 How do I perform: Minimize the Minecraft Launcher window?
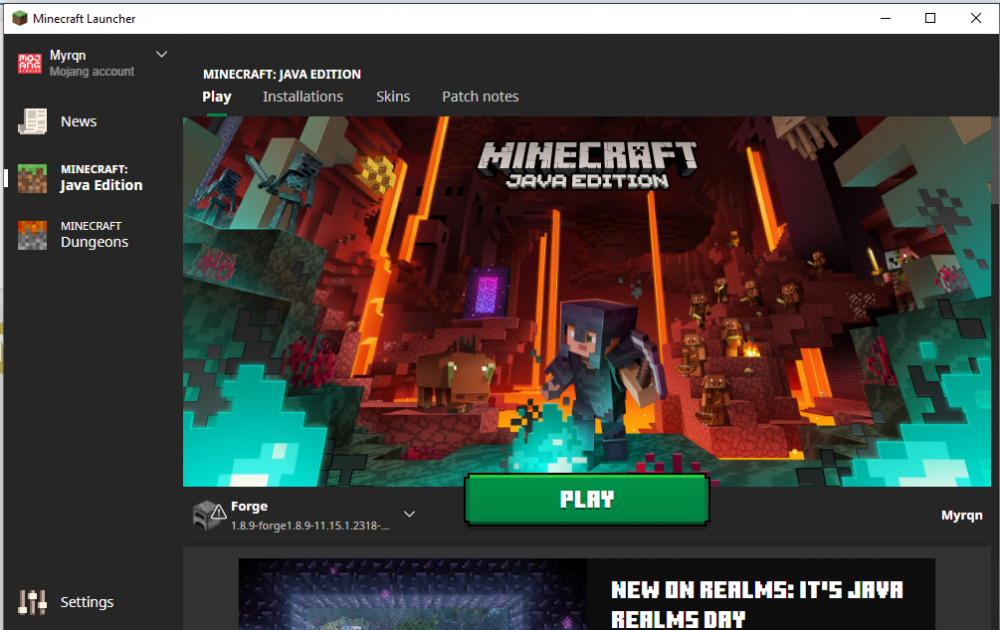(x=886, y=18)
